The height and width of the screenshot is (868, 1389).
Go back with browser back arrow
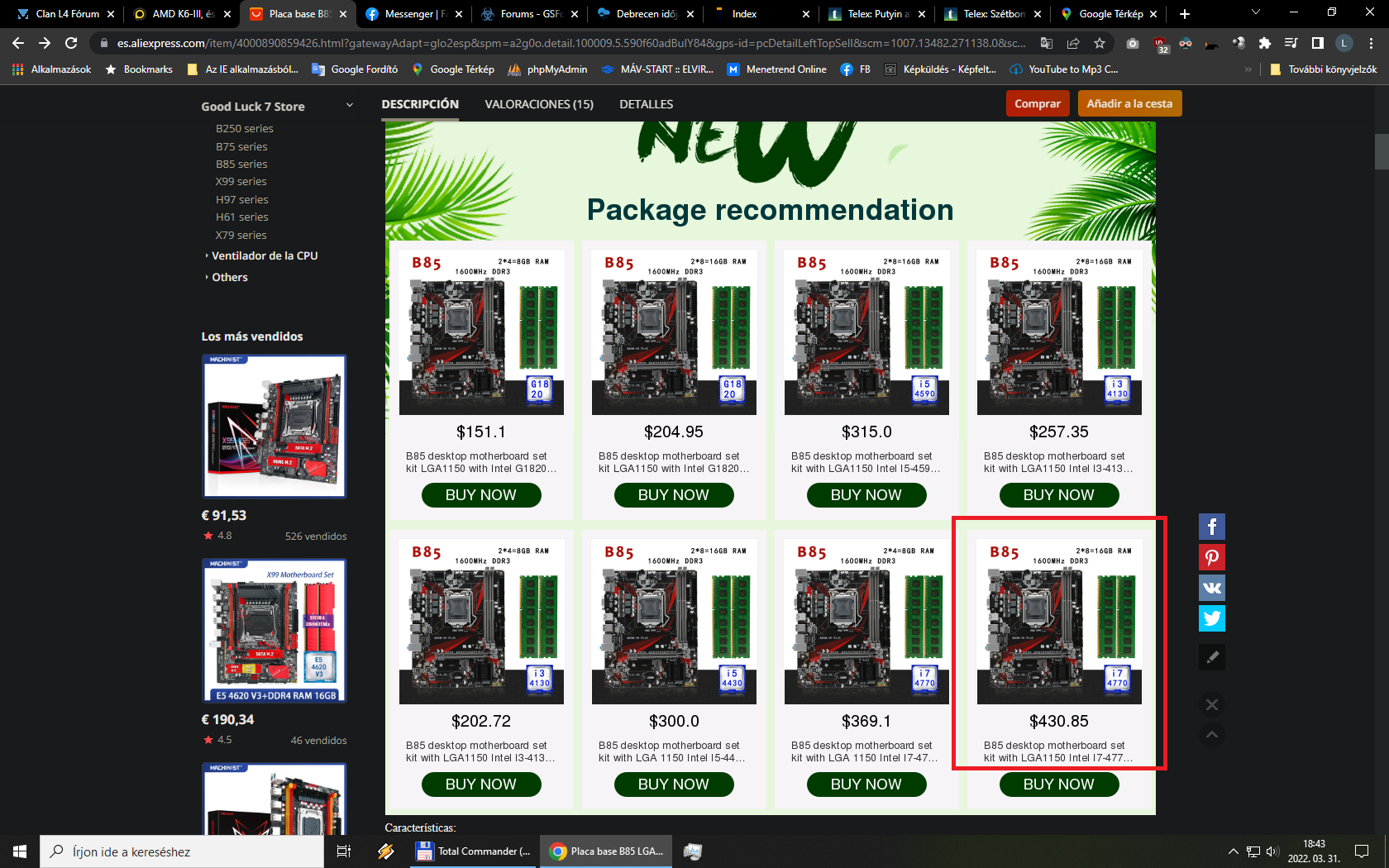[x=18, y=43]
